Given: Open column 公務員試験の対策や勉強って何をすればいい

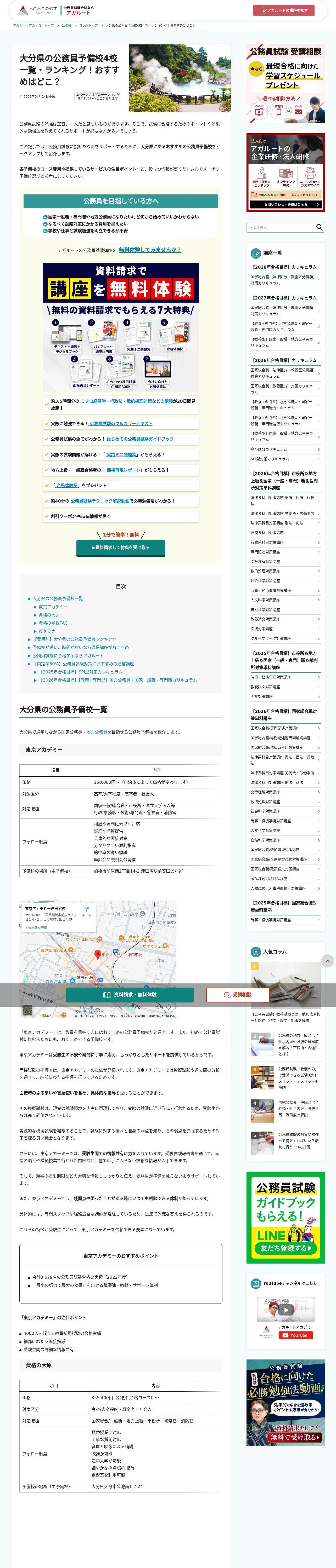Looking at the screenshot, I should (x=285, y=1143).
